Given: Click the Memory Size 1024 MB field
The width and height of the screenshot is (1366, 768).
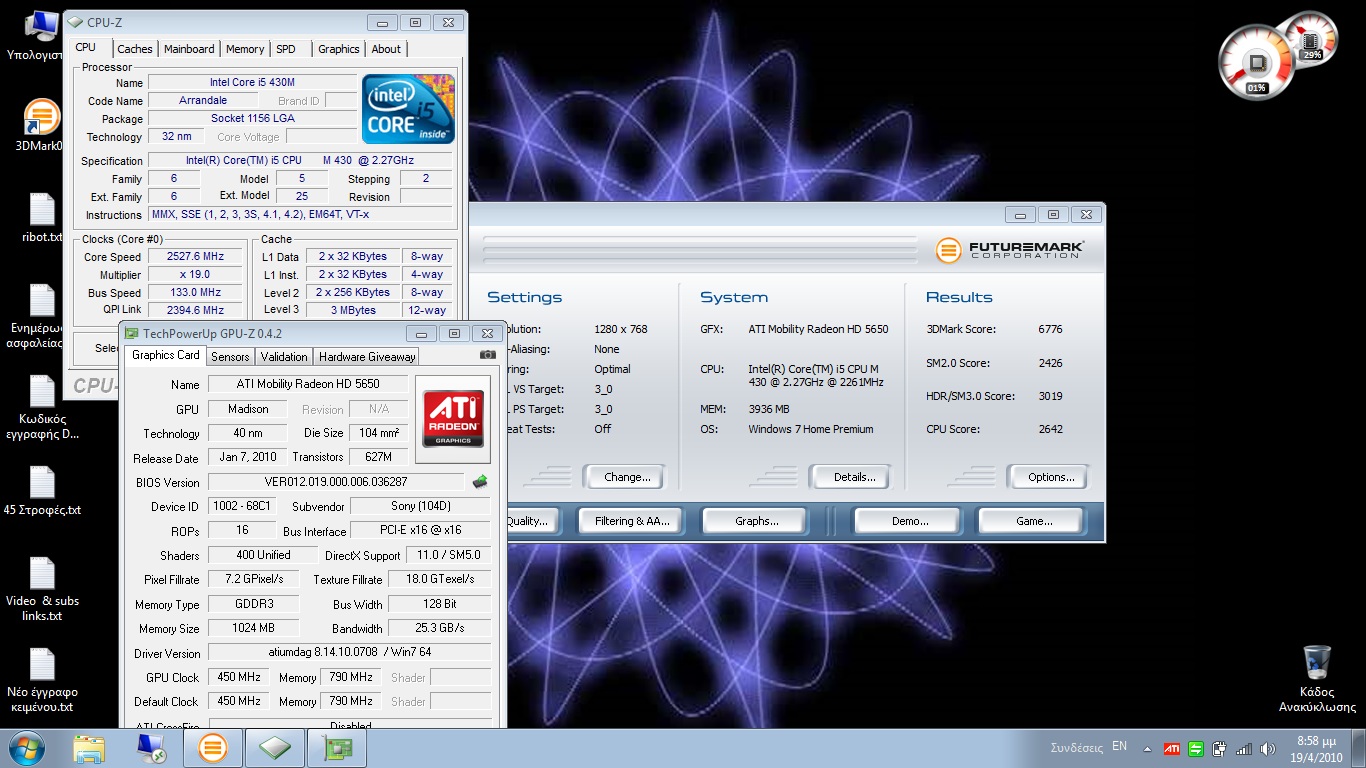Looking at the screenshot, I should click(253, 628).
